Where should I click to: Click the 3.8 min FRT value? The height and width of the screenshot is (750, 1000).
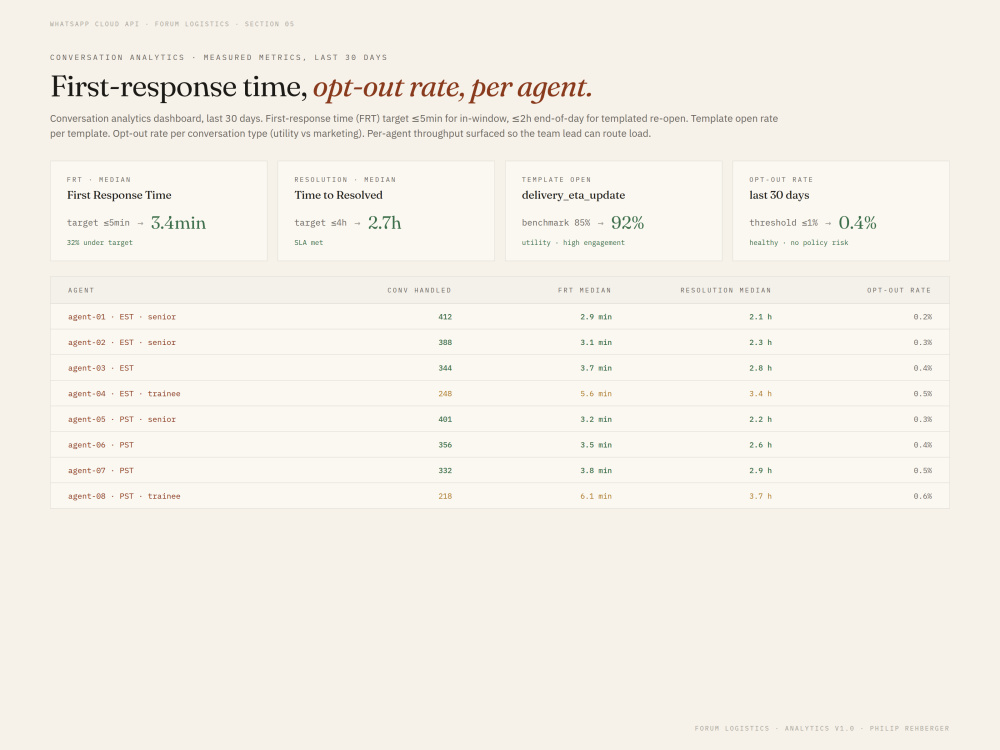[x=596, y=470]
